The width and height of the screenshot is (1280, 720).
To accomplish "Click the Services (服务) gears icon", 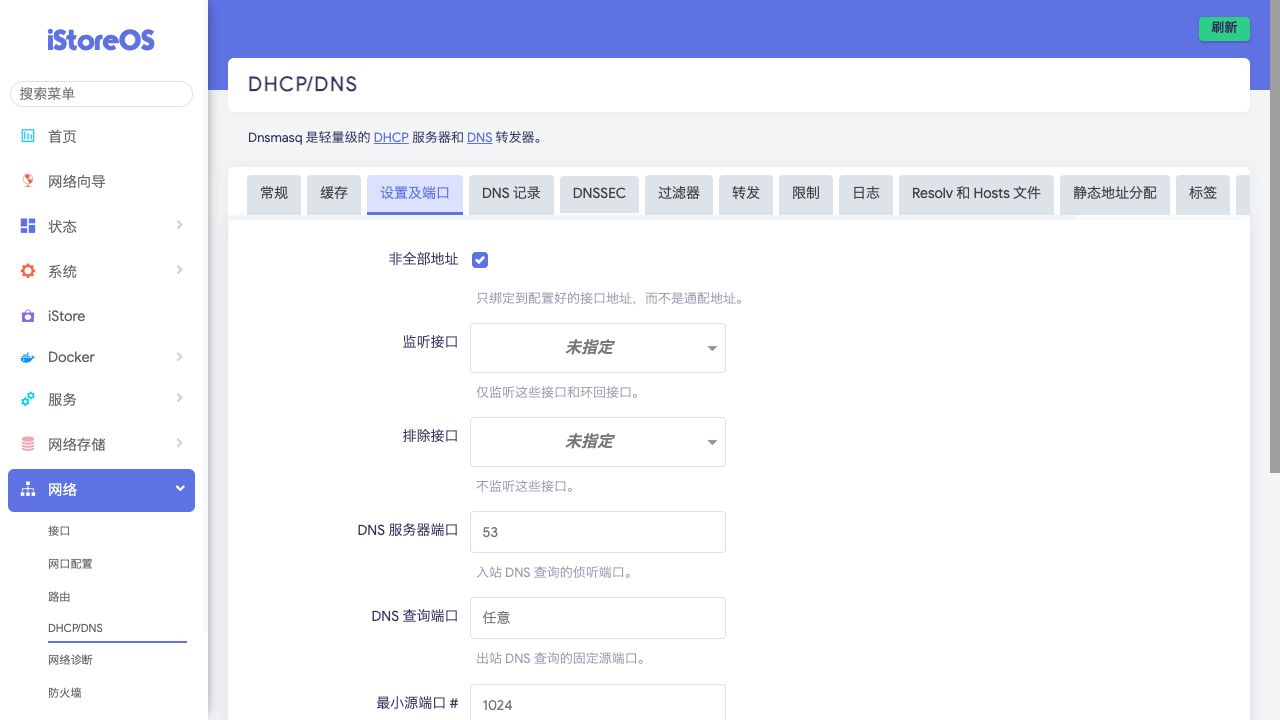I will click(x=28, y=399).
